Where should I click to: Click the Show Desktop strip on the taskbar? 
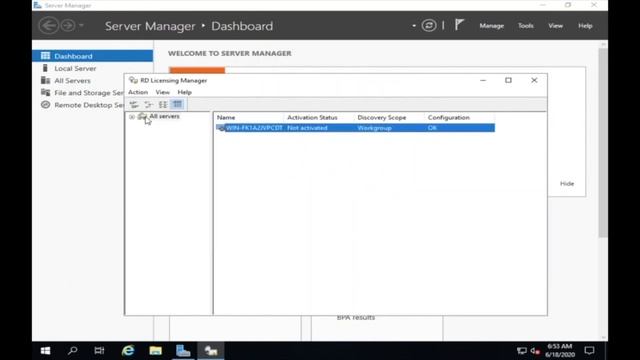(x=606, y=351)
